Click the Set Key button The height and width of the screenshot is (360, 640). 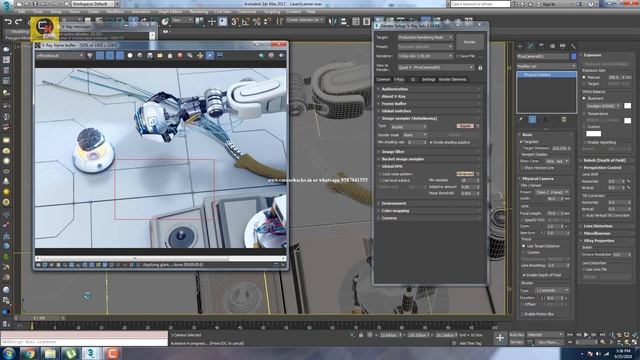[x=516, y=342]
